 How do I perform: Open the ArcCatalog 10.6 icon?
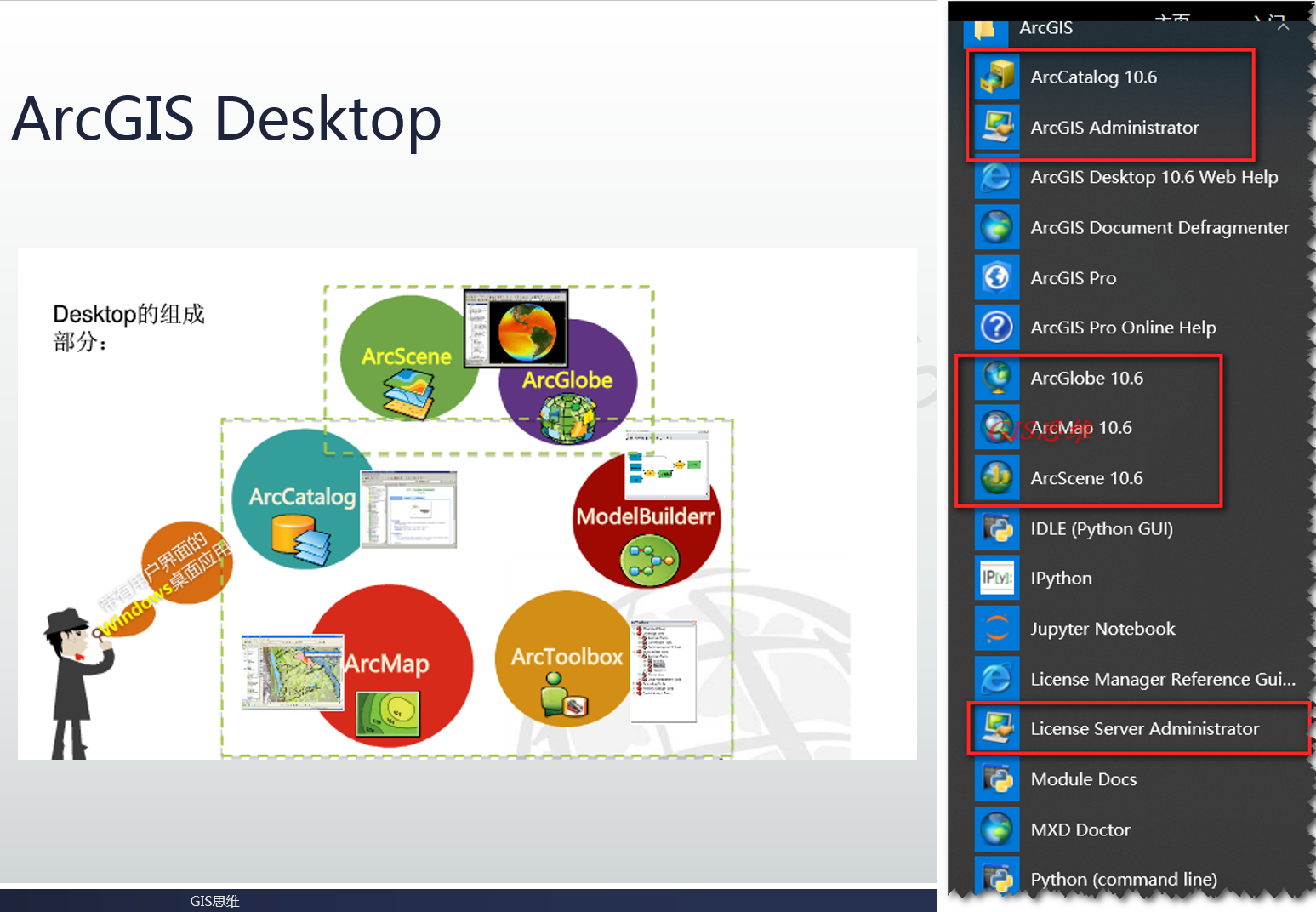[x=996, y=77]
